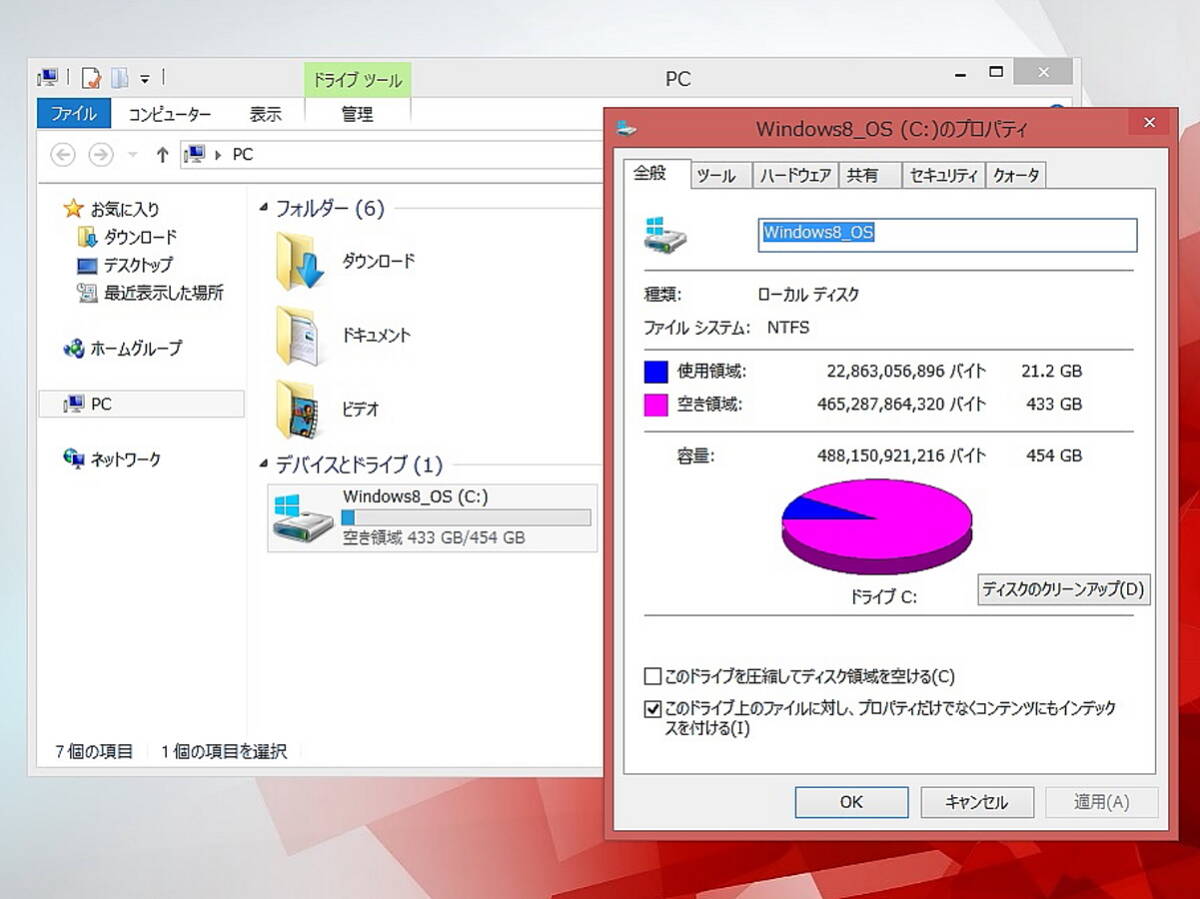Click the Up arrow to go up one level

tap(161, 154)
